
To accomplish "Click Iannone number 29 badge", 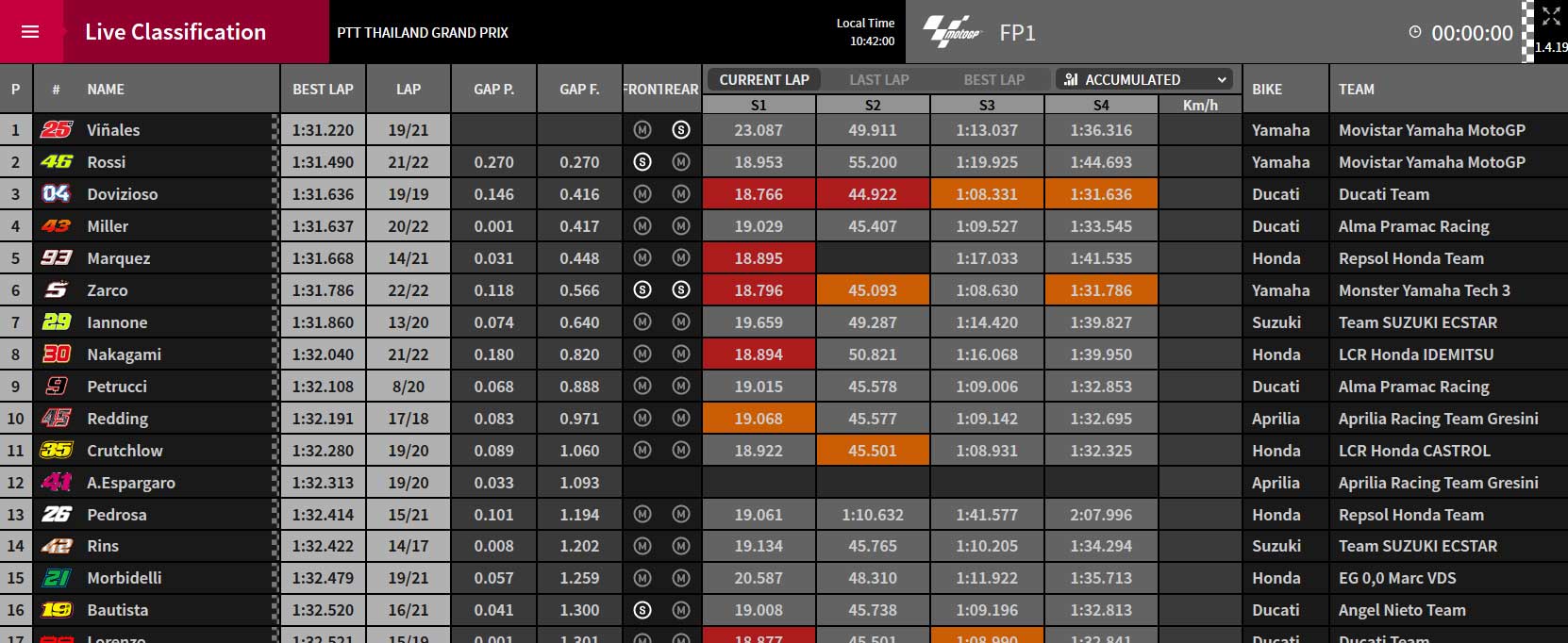I will (57, 322).
